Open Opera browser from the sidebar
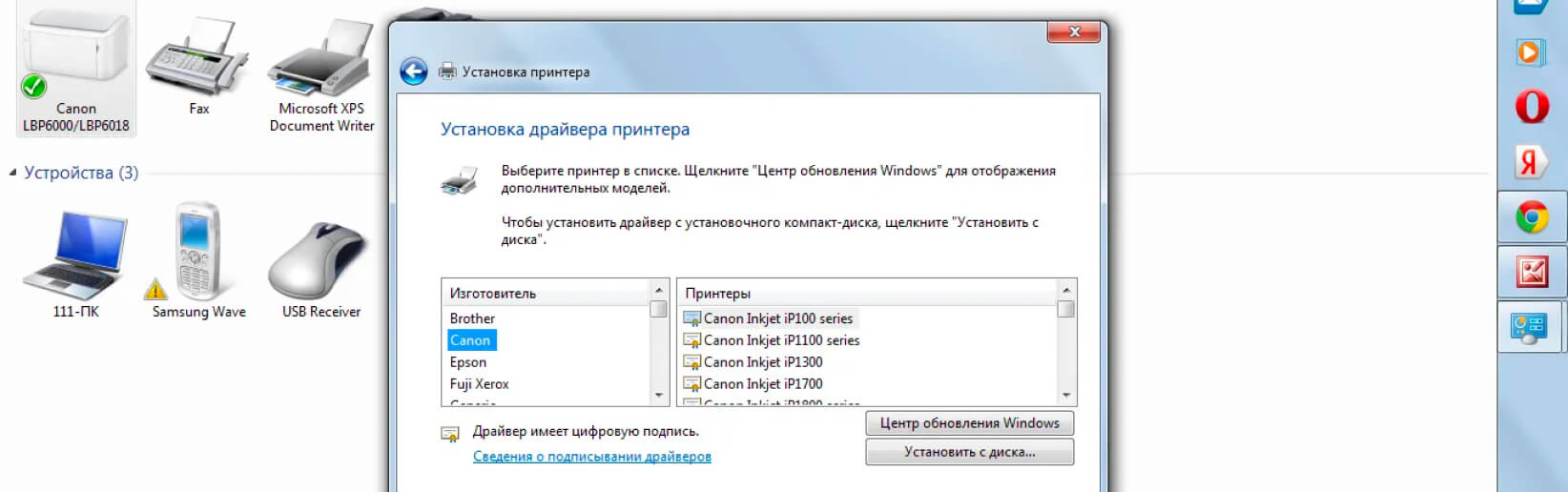Screen dimensions: 1568x492 pos(1532,105)
